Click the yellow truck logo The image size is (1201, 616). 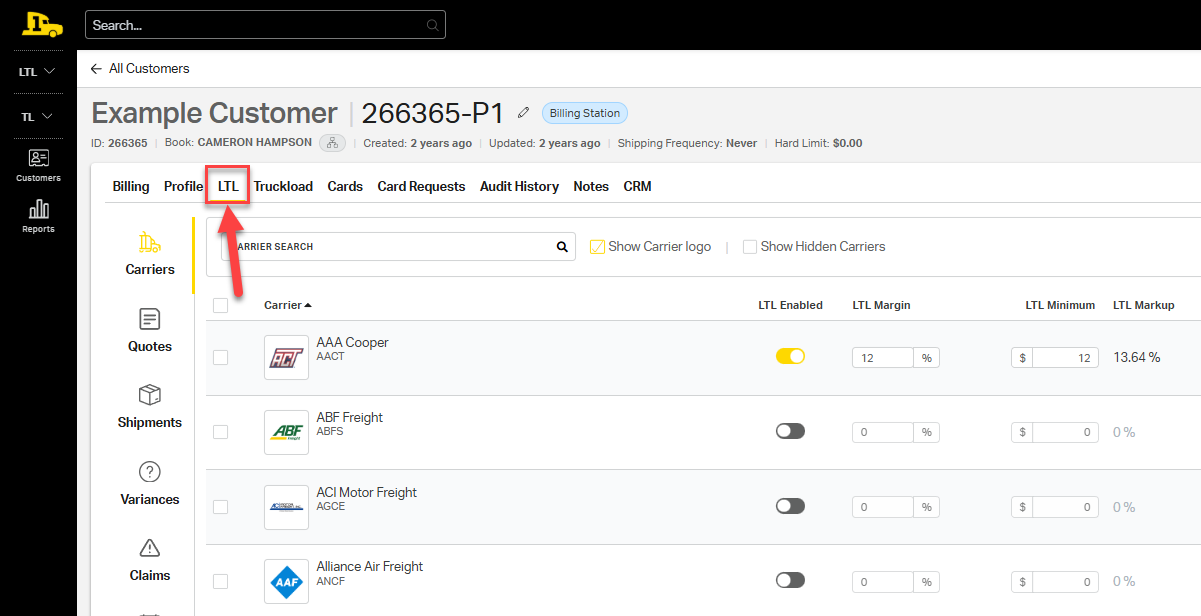[x=41, y=24]
